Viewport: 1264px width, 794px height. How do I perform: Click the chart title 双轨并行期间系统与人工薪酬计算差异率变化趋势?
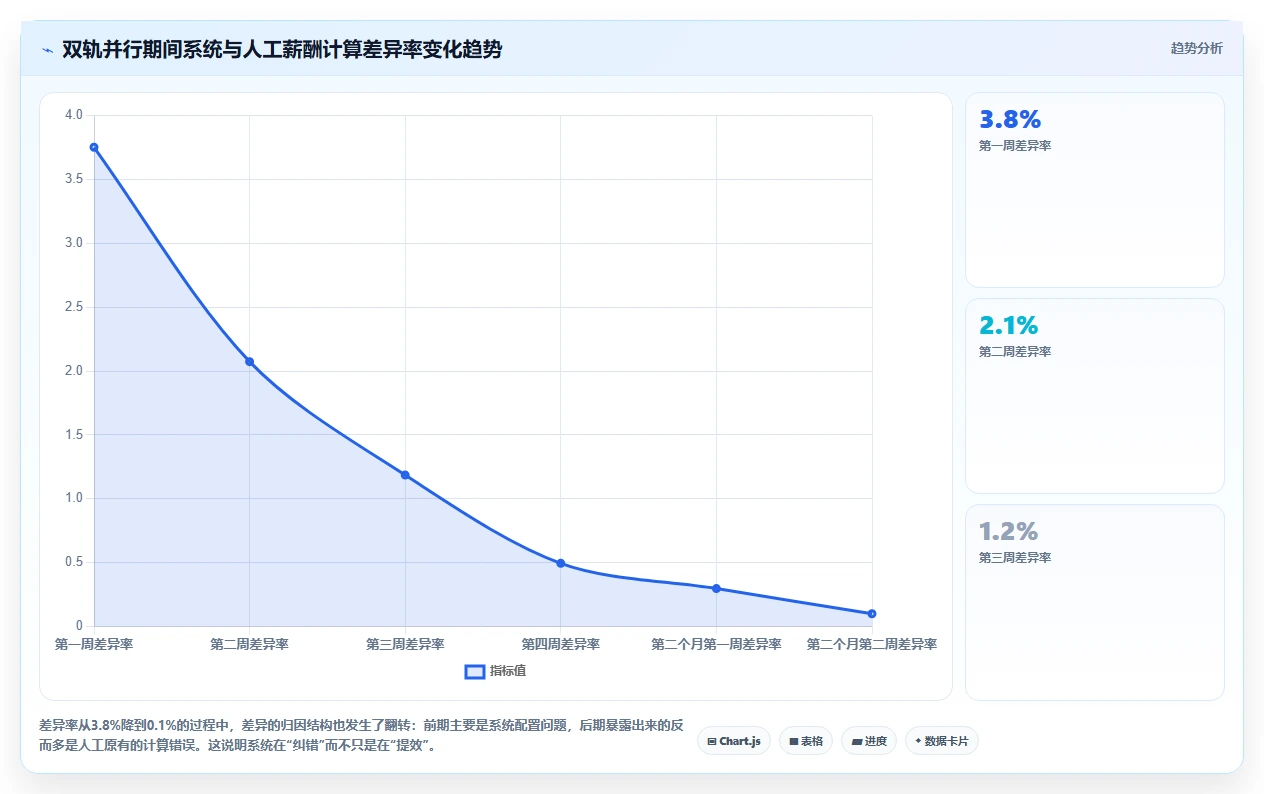(x=282, y=49)
